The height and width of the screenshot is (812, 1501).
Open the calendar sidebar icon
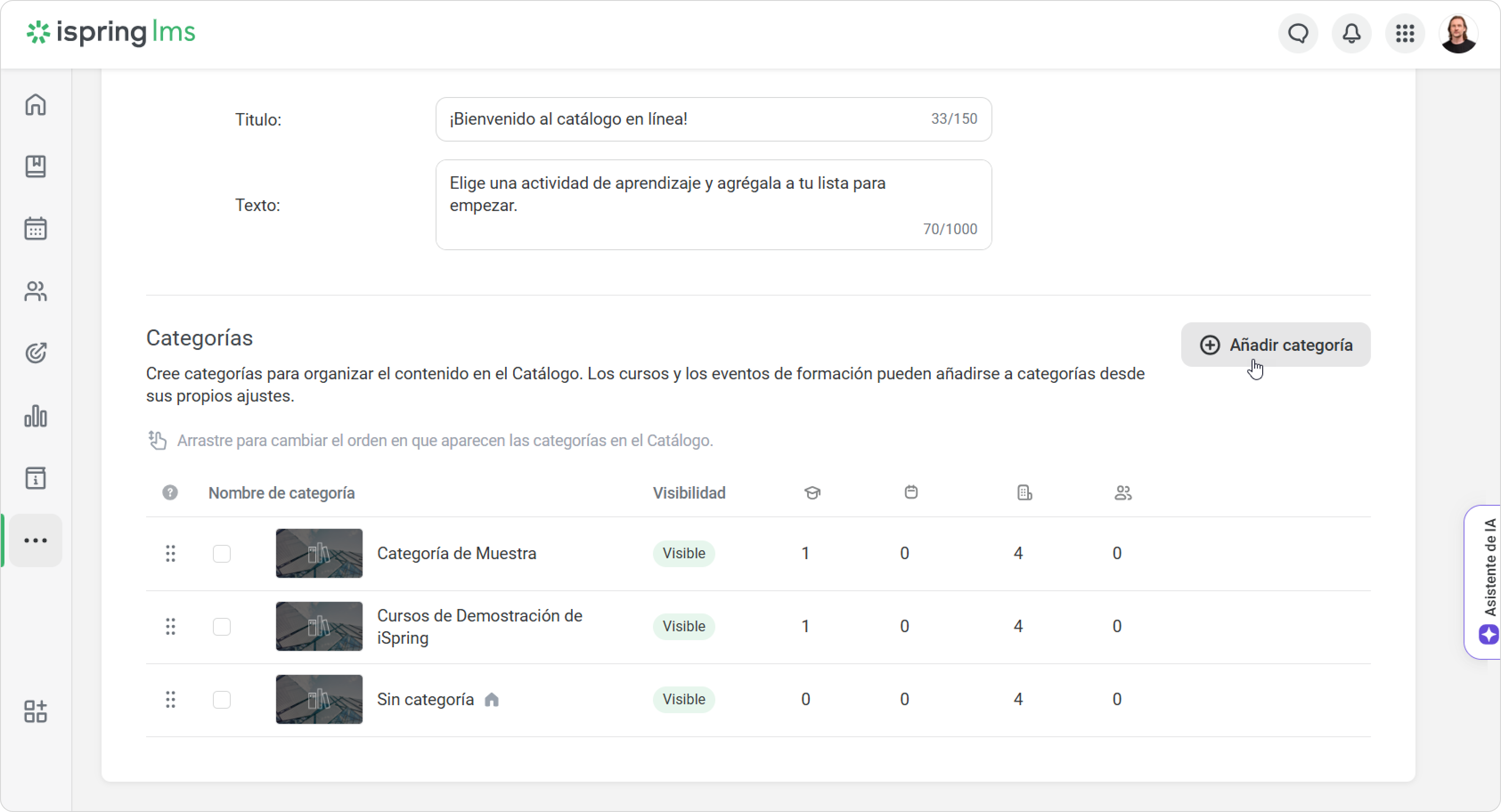pyautogui.click(x=36, y=228)
